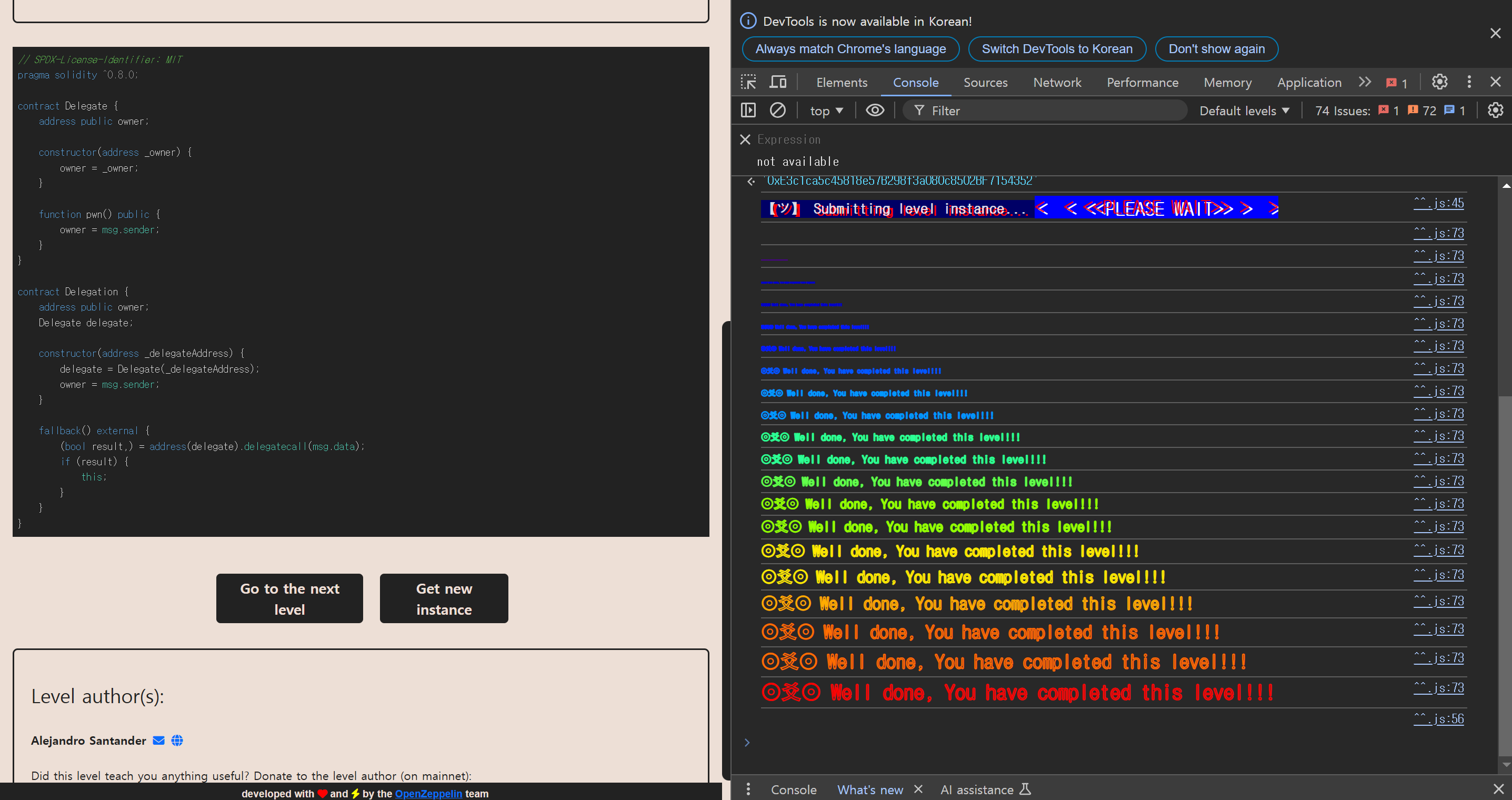Click the email icon beside Alejandro Santander

[x=158, y=741]
